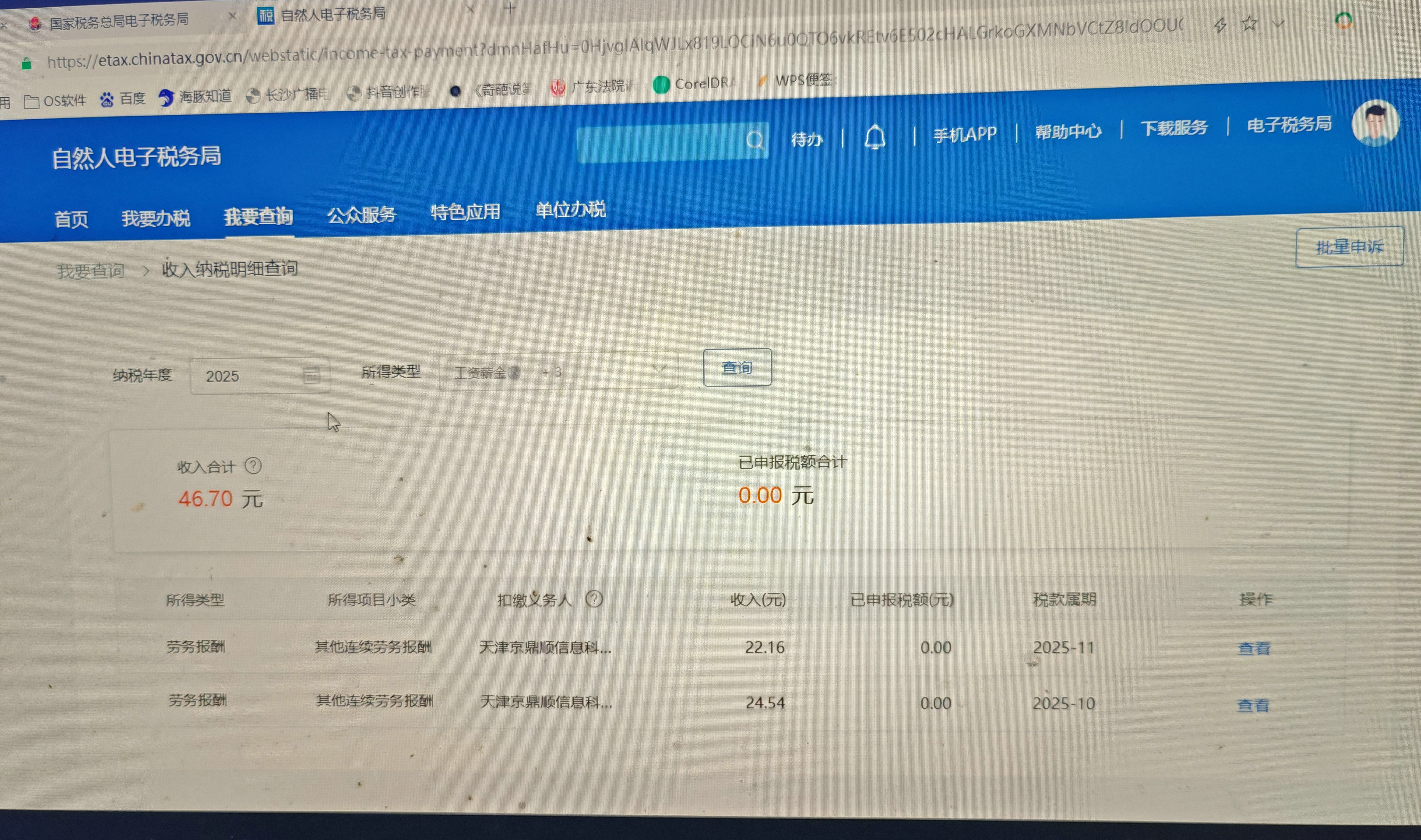This screenshot has width=1421, height=840.
Task: Open the 单位办税 navigation menu
Action: [x=570, y=210]
